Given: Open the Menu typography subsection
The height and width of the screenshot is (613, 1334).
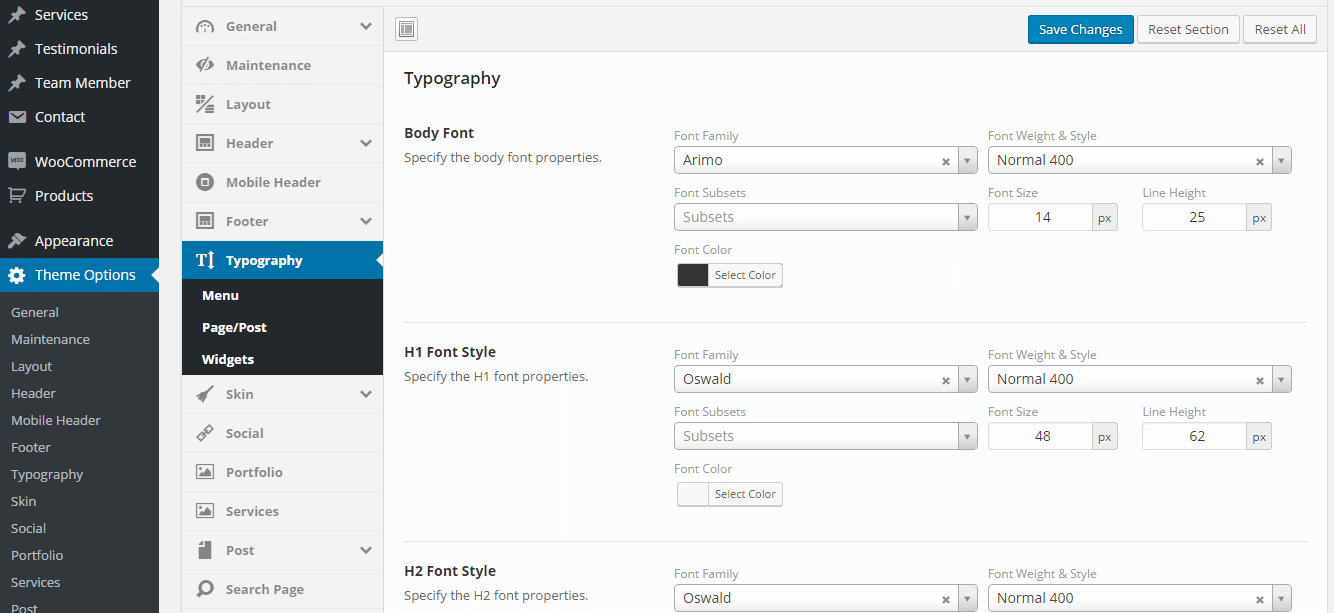Looking at the screenshot, I should click(x=220, y=295).
